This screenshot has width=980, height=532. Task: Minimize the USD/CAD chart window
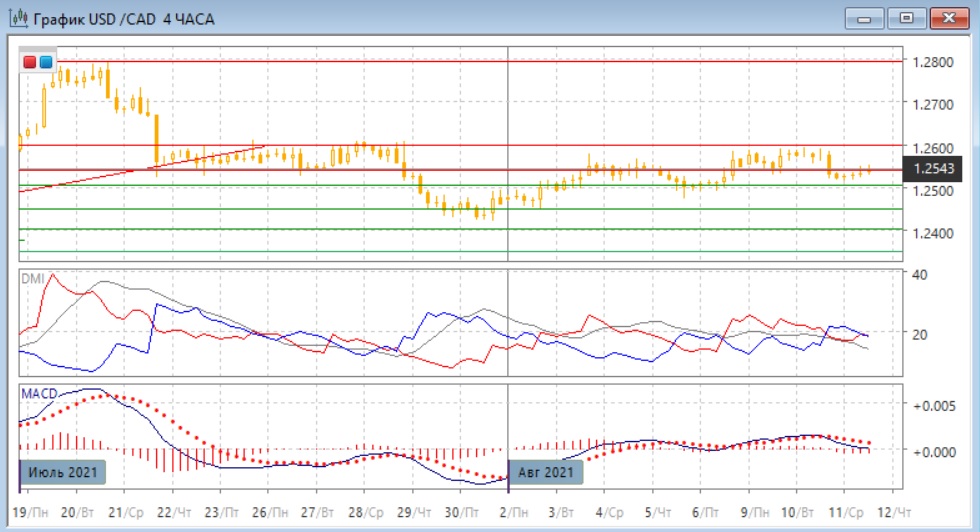[x=866, y=18]
